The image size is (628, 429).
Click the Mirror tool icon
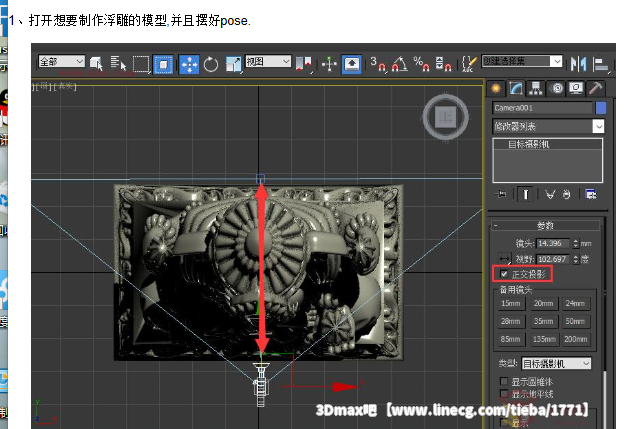click(x=578, y=64)
